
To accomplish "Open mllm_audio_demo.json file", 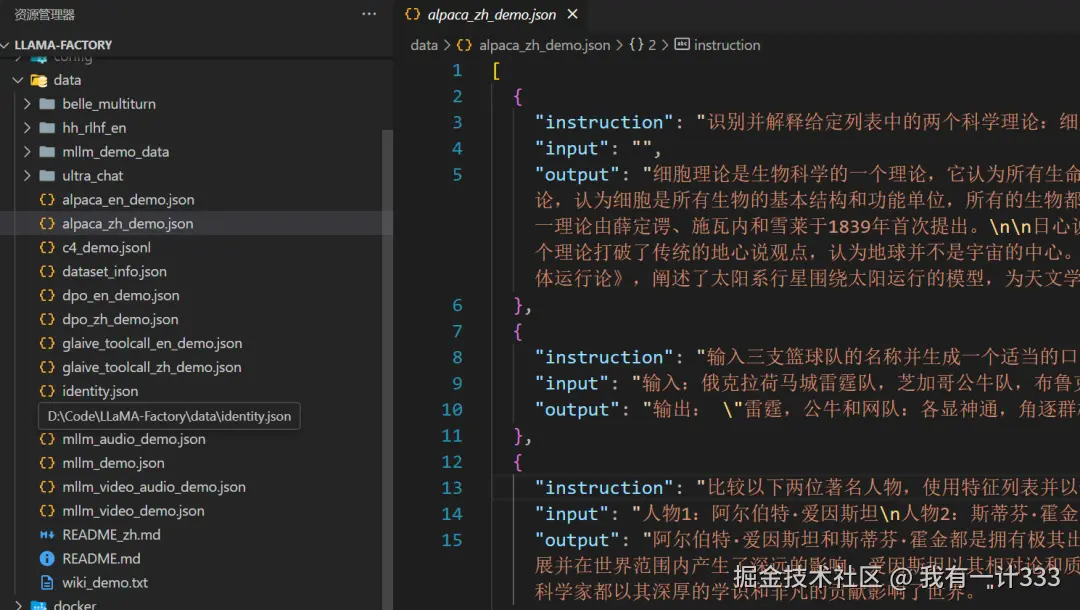I will 134,439.
